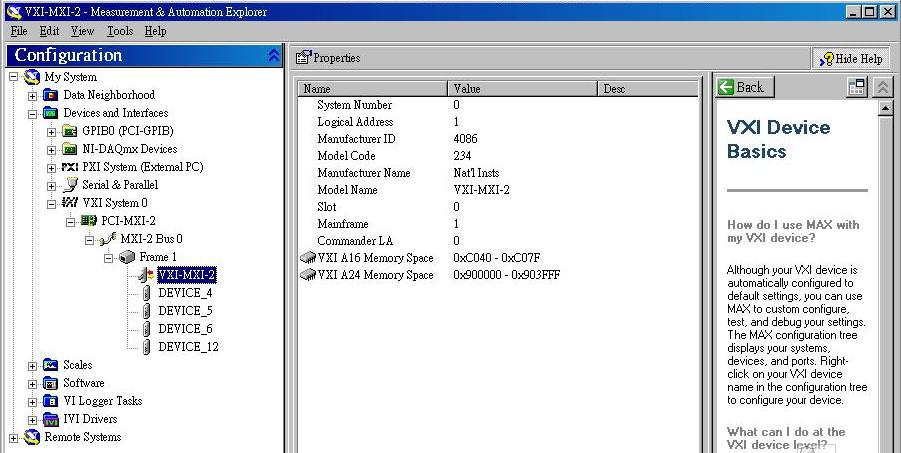Sort by the Name column header
901x453 pixels.
[x=372, y=89]
